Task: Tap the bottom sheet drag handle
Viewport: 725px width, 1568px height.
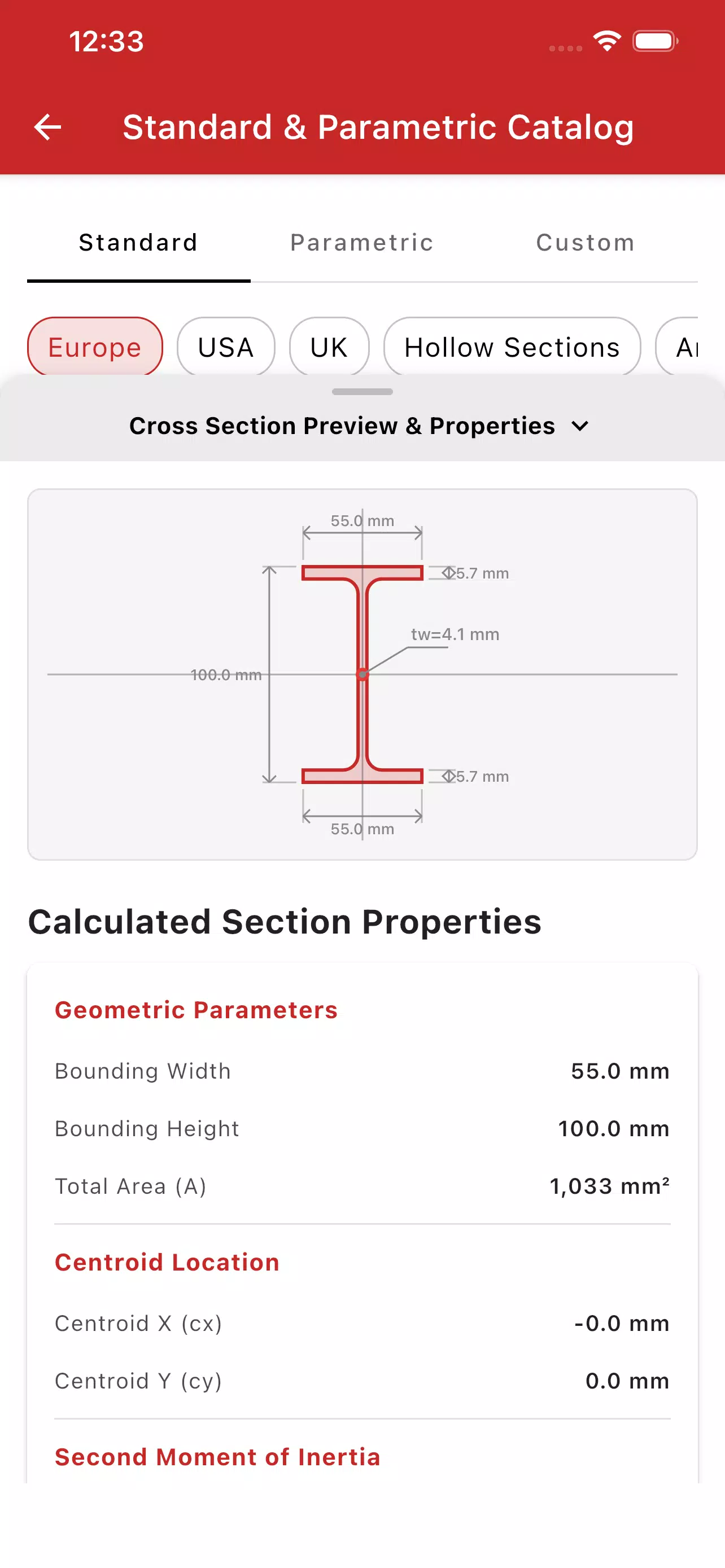Action: click(362, 391)
